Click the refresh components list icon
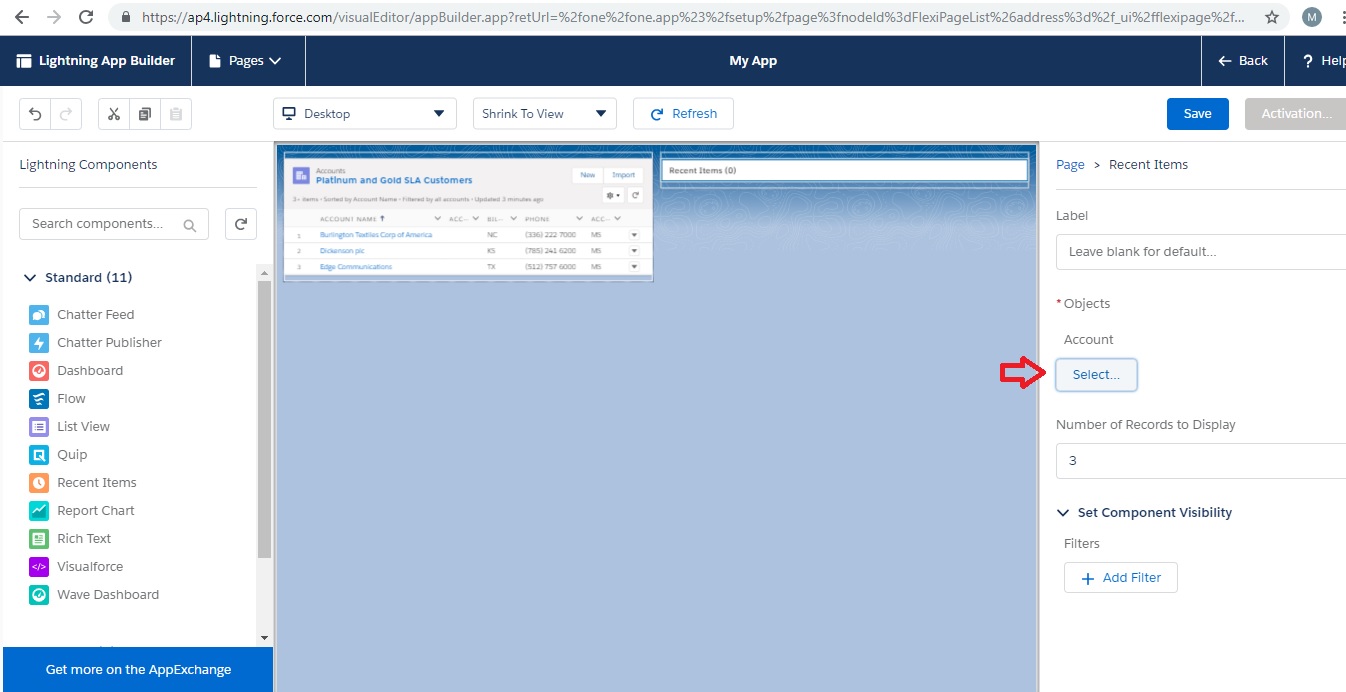 point(241,224)
